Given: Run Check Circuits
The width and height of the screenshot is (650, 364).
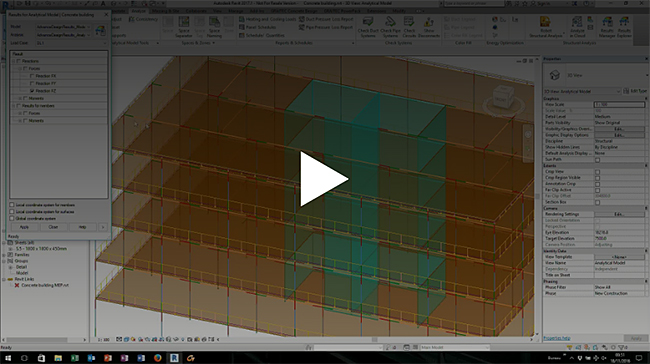Looking at the screenshot, I should point(409,27).
